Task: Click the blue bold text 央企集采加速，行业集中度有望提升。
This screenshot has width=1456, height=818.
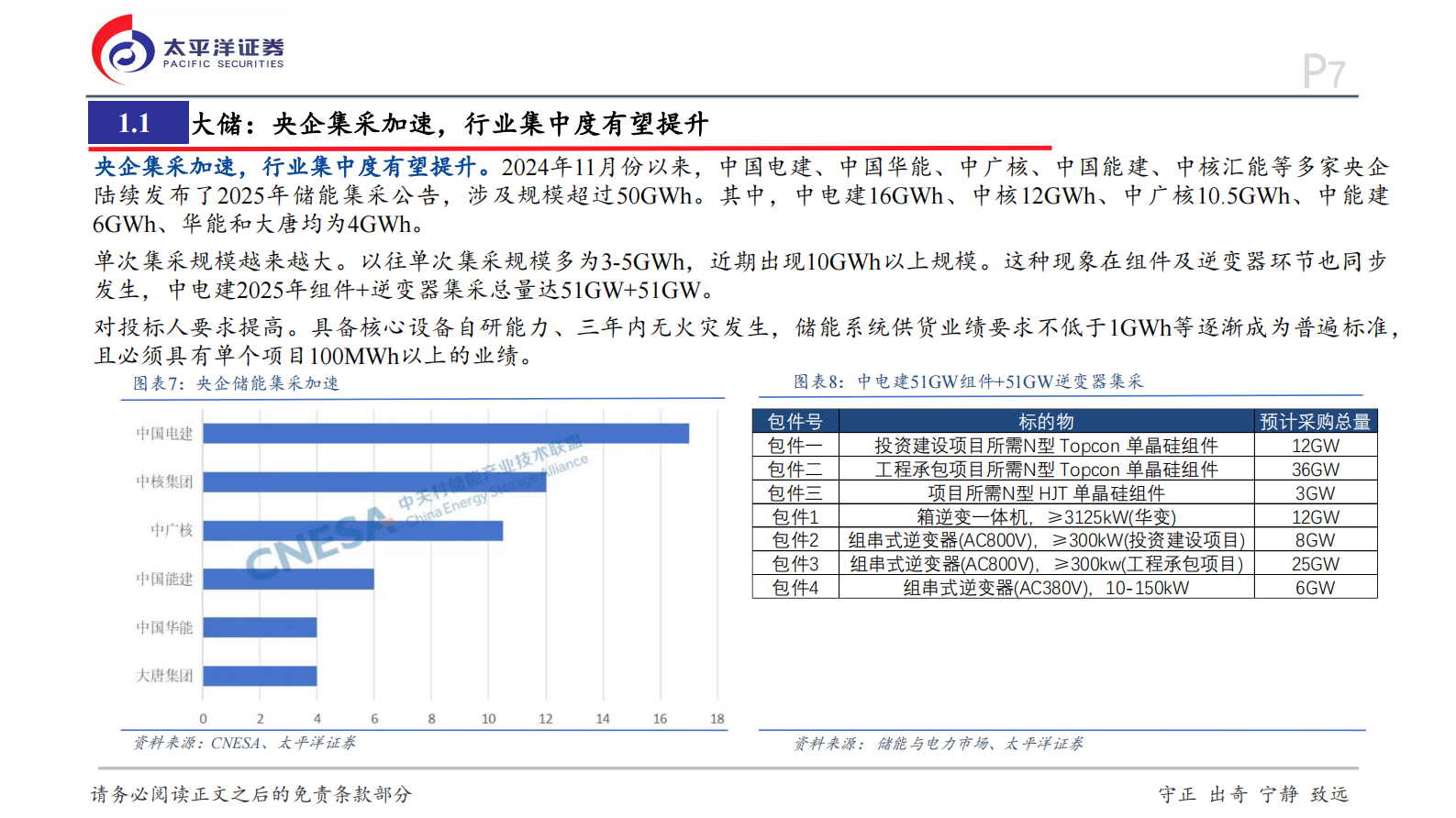Action: 293,167
